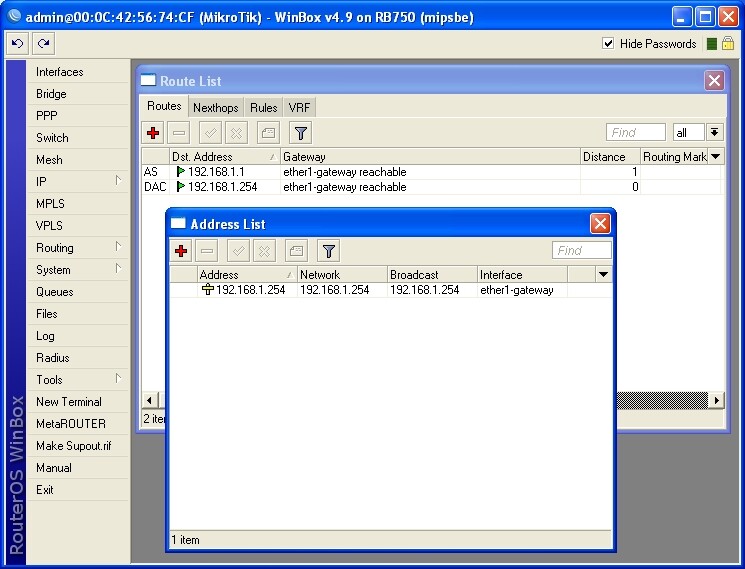Sort addresses by Broadcast column header
The image size is (745, 569).
(432, 275)
